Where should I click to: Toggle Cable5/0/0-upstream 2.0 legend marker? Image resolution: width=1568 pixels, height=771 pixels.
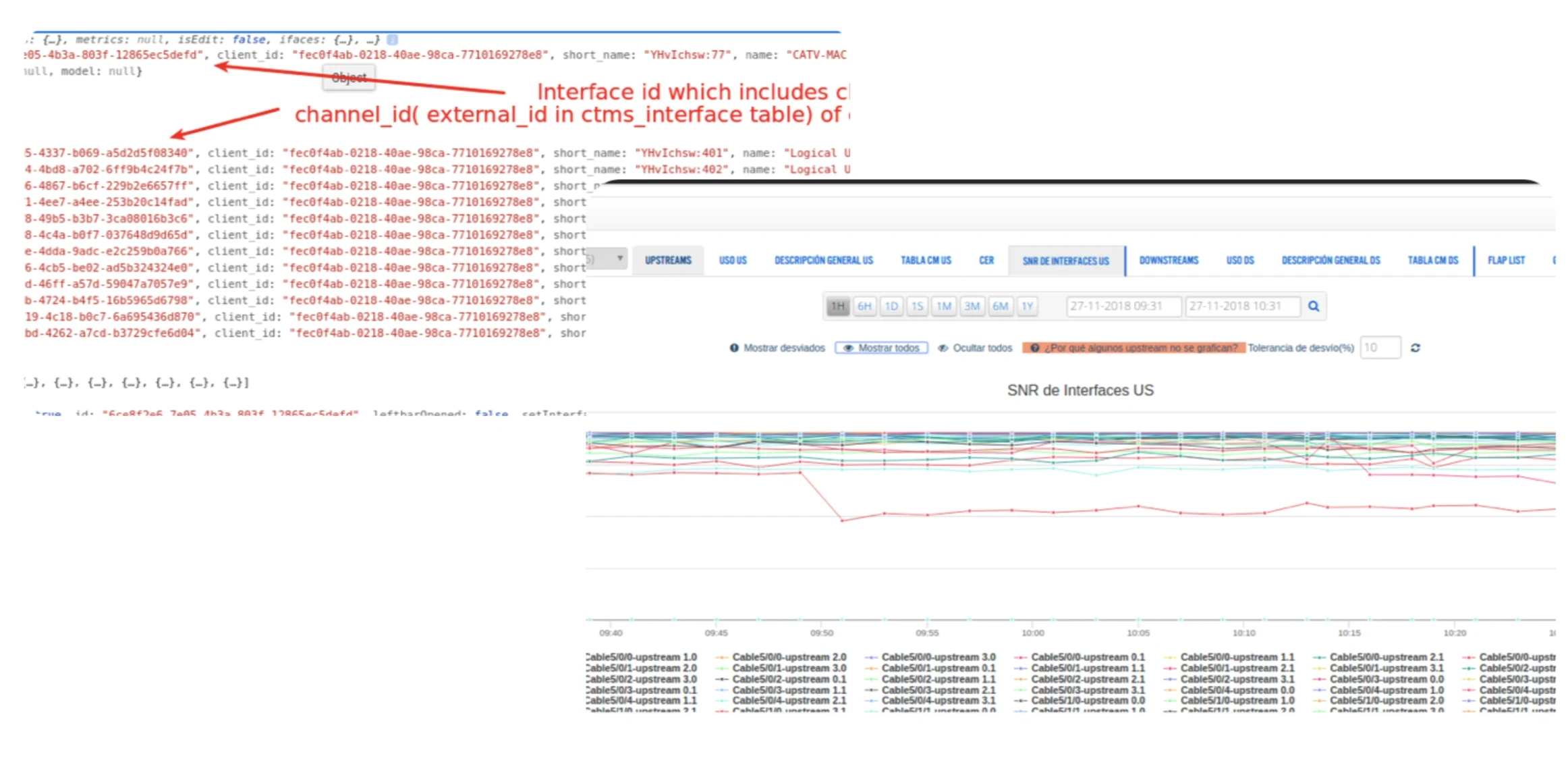(721, 657)
